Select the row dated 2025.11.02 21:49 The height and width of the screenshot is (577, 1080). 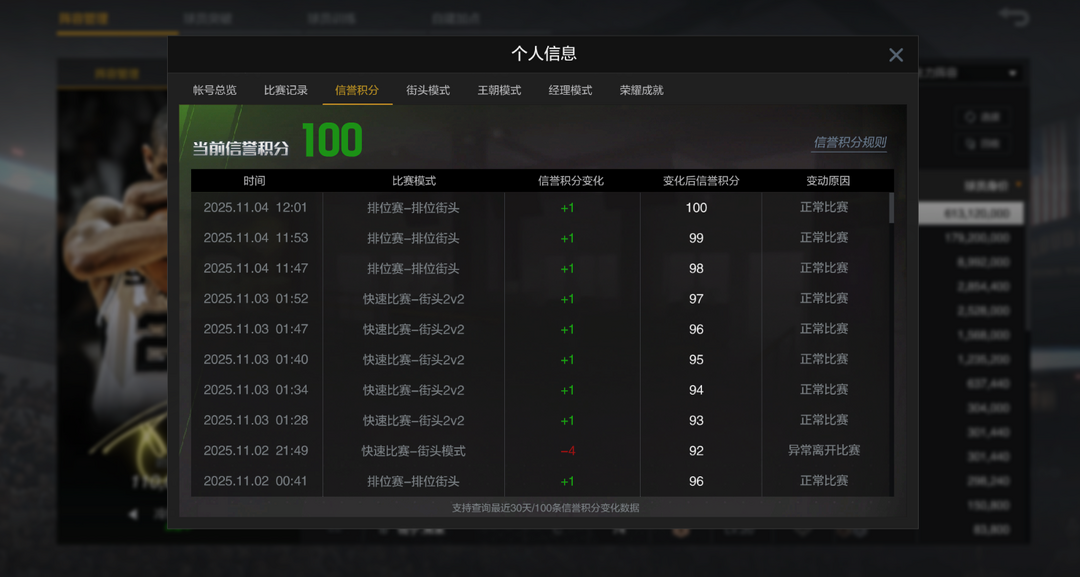pyautogui.click(x=542, y=450)
